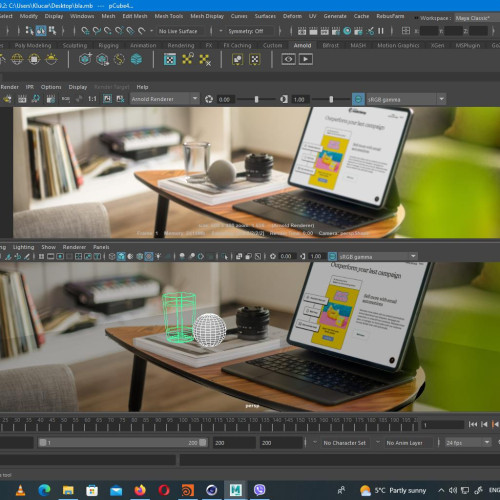Click Select by Object Type mode icon
500x500 pixels.
click(x=41, y=31)
